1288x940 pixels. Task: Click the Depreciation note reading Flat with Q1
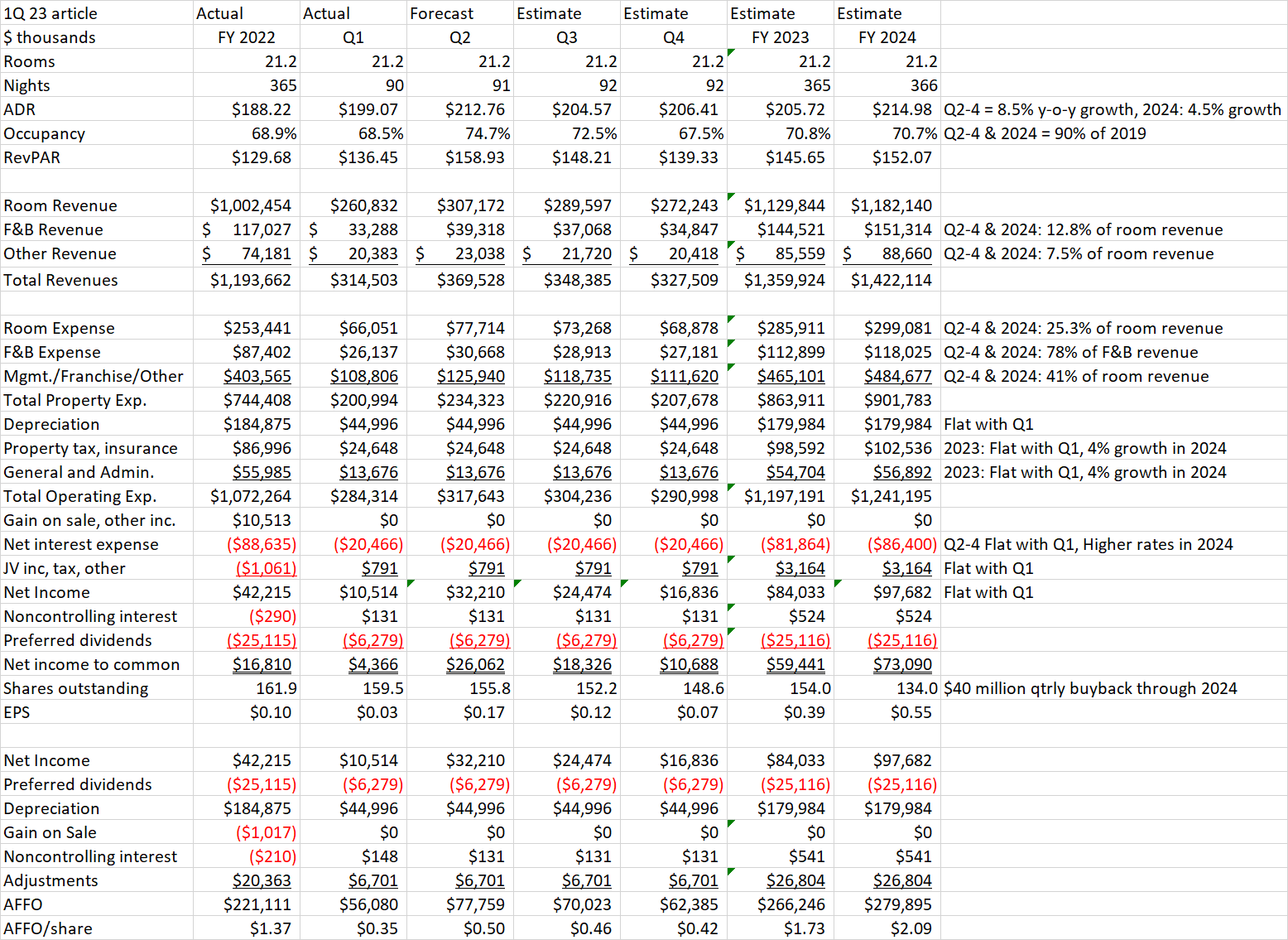click(x=988, y=423)
